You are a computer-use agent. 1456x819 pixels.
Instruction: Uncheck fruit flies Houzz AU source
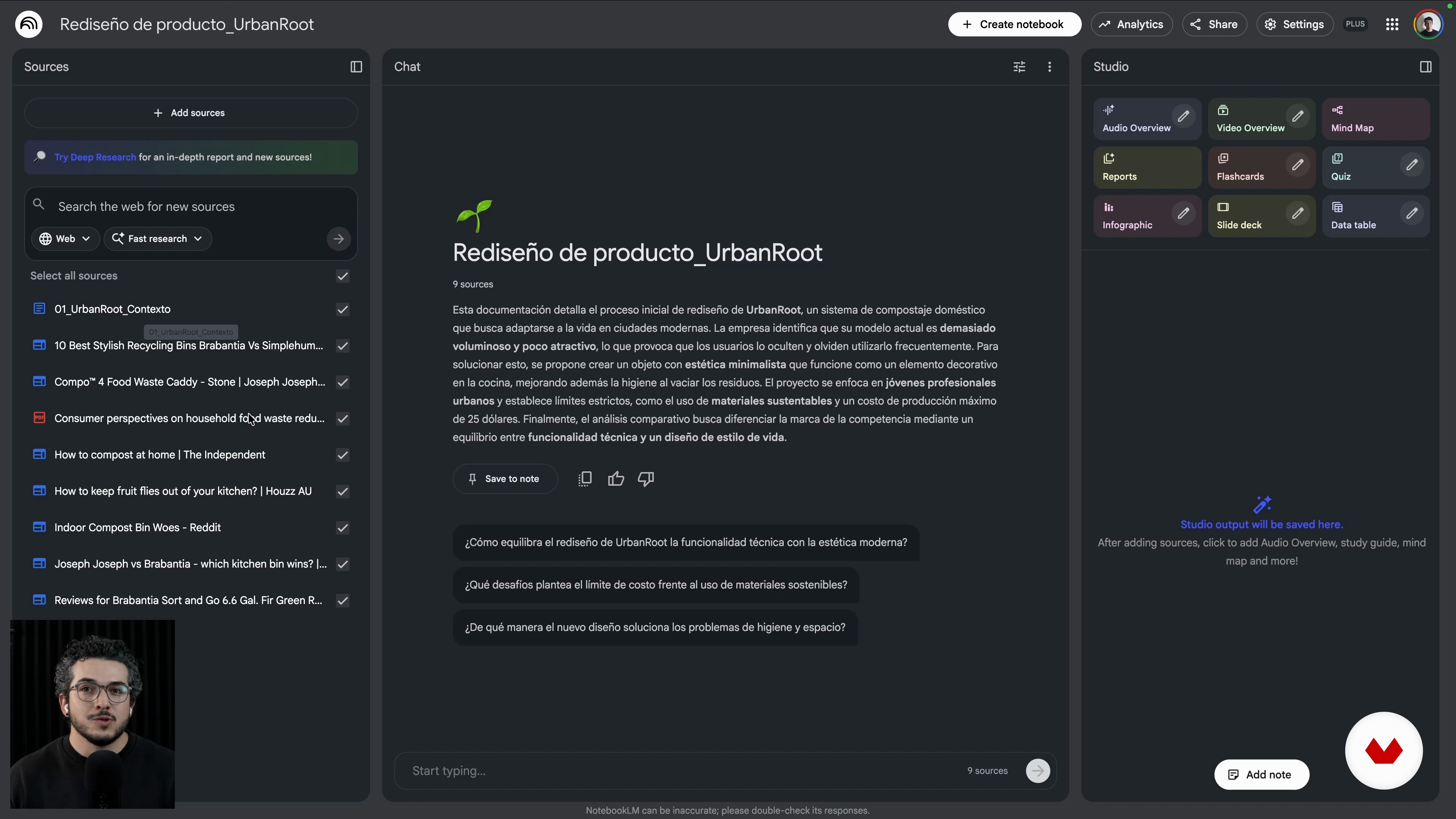pyautogui.click(x=342, y=491)
